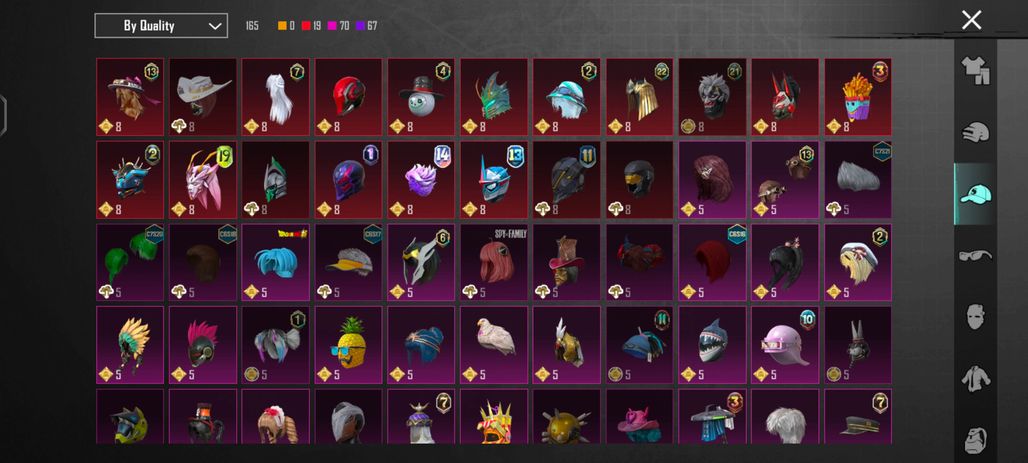Open the glasses category icon

tap(975, 254)
